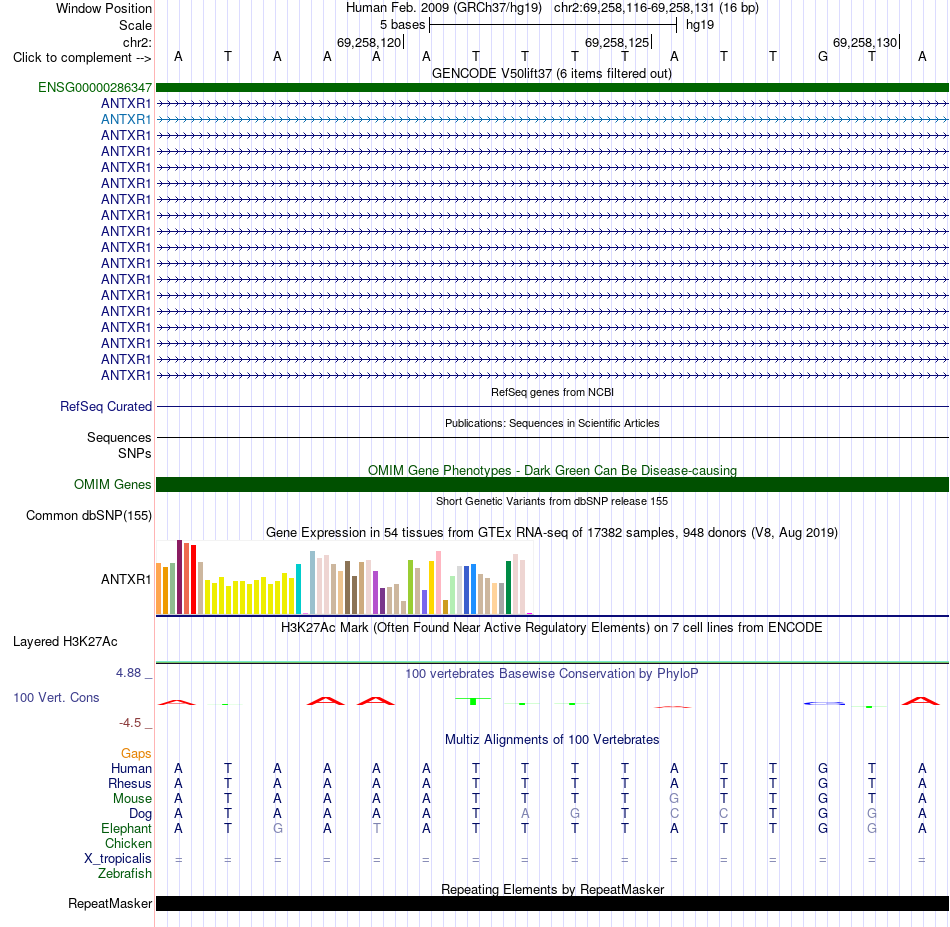The width and height of the screenshot is (950, 927).
Task: Click the gray T mismatch in the Elephant row
Action: coord(376,828)
